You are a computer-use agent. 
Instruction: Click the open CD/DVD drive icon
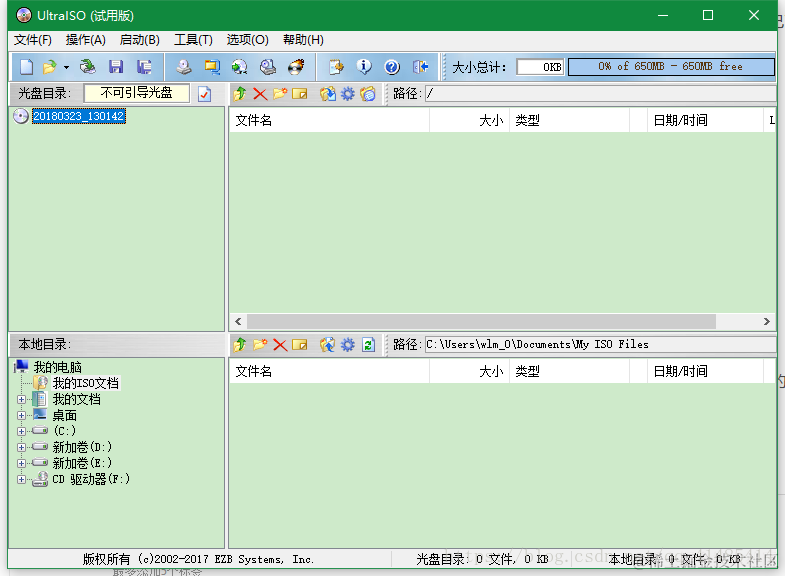tap(88, 67)
